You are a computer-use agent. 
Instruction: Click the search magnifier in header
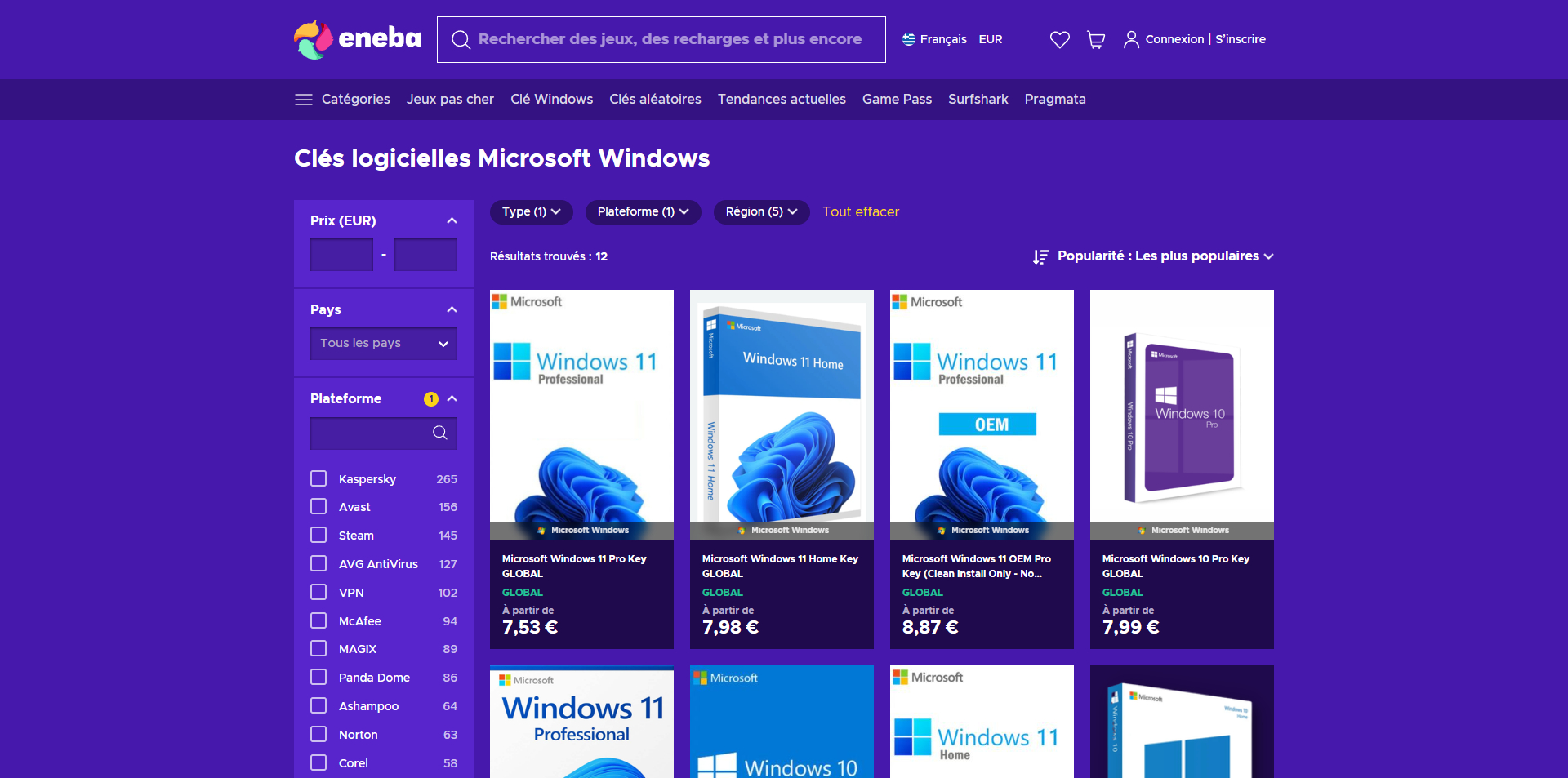(461, 39)
